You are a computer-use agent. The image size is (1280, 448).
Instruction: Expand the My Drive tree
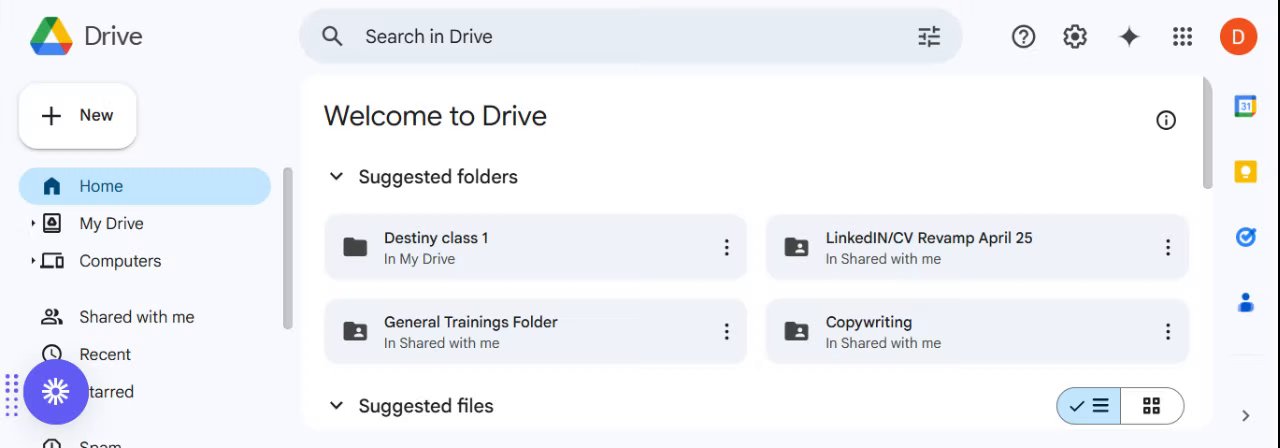(x=33, y=224)
